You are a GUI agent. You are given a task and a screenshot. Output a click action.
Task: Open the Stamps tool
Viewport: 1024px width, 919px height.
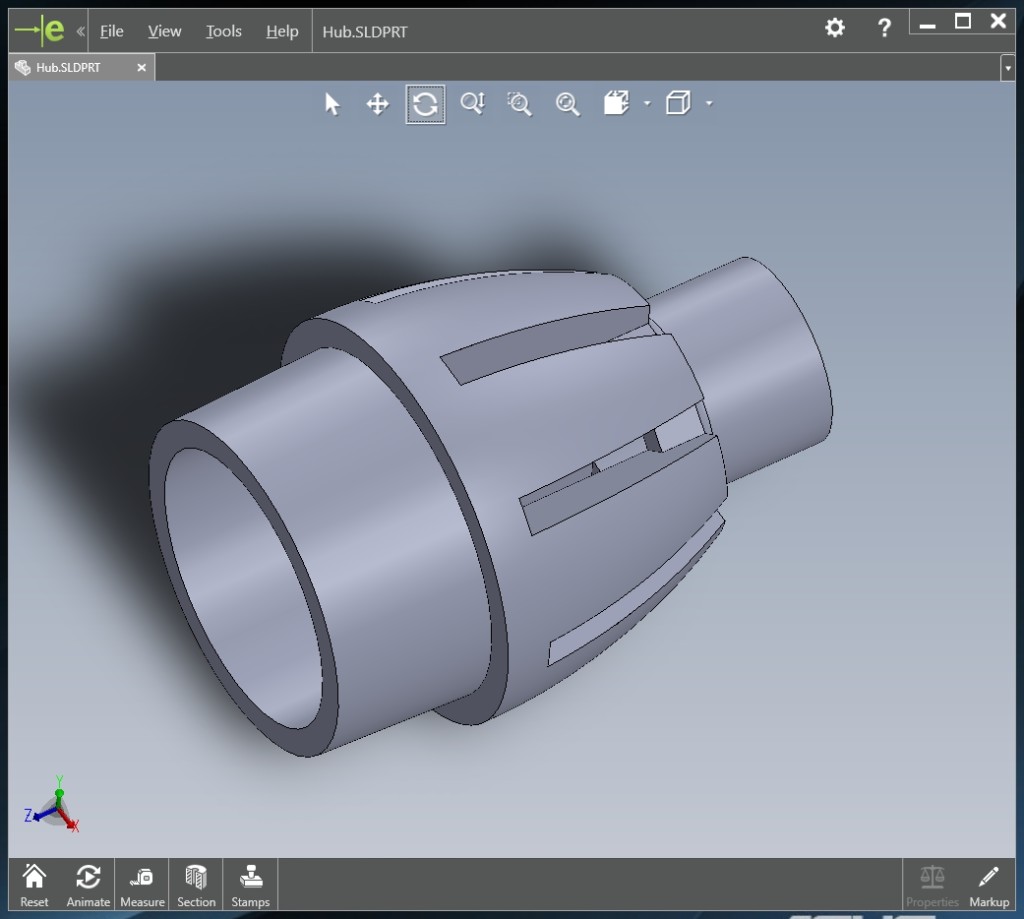(250, 885)
